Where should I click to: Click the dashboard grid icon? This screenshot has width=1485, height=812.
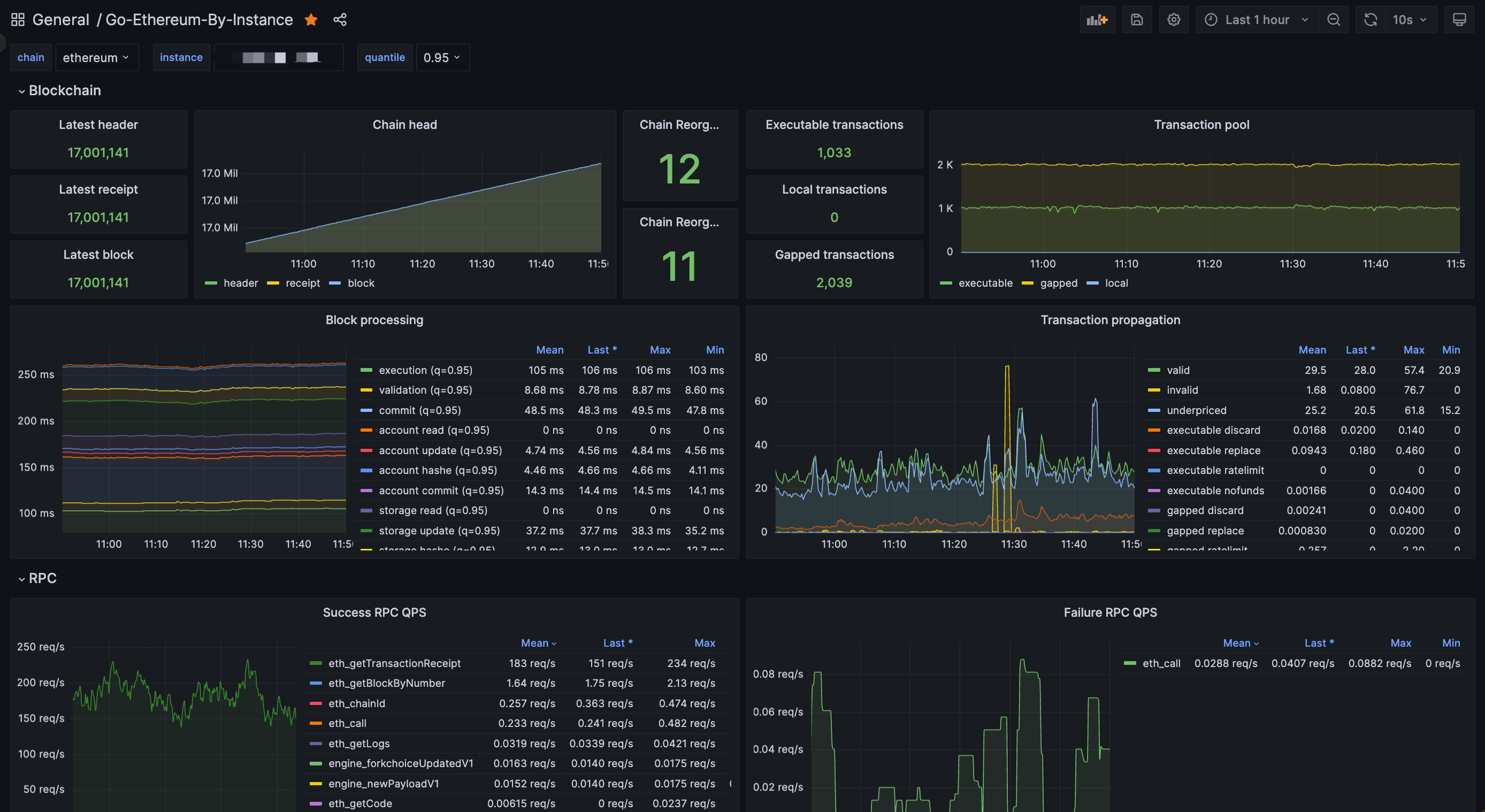(18, 20)
